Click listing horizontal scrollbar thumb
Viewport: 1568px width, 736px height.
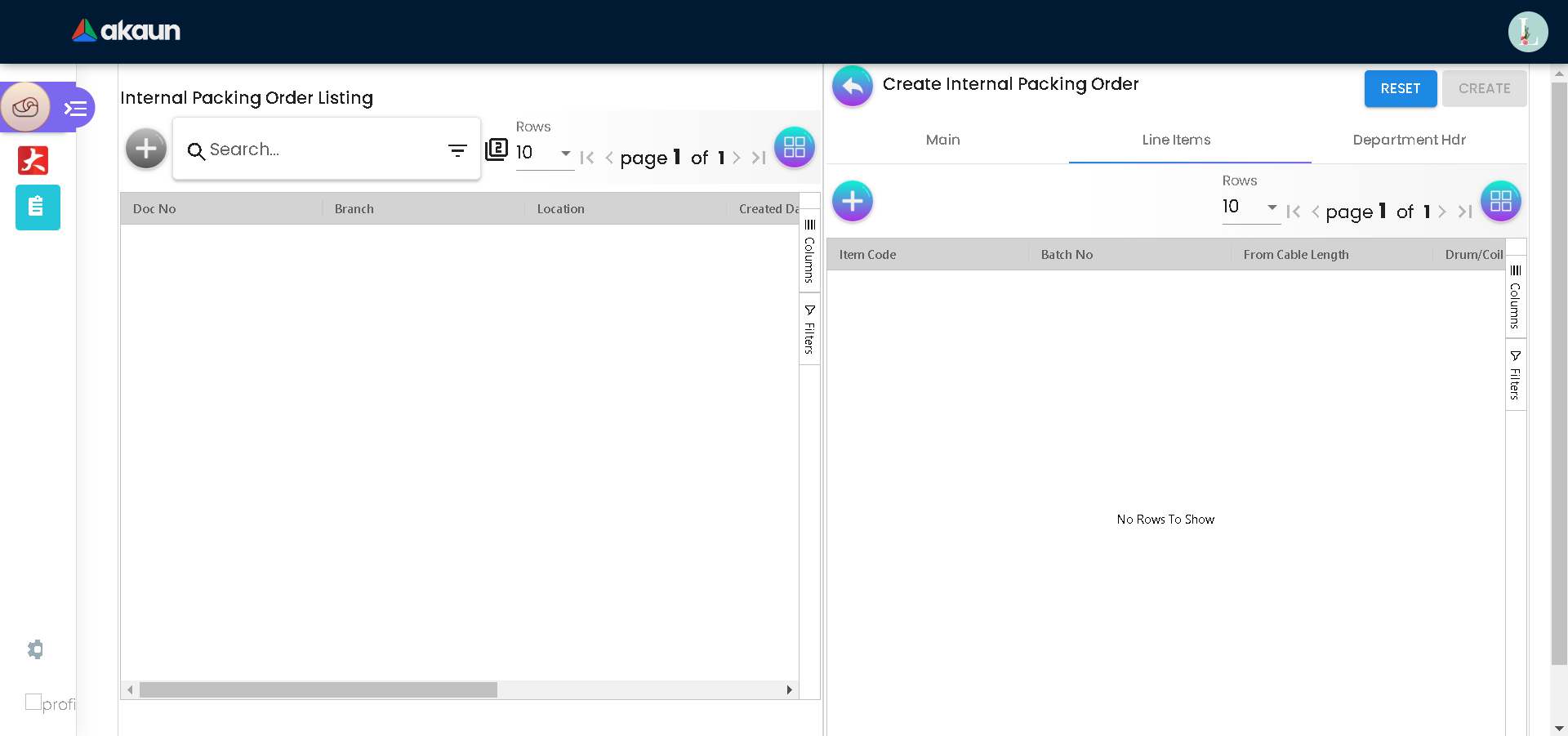(x=318, y=690)
